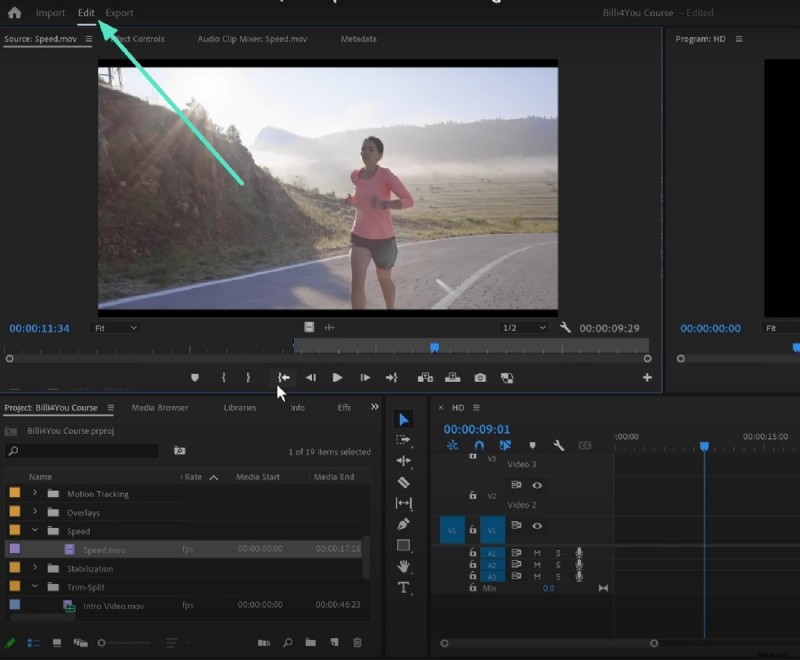
Task: Open the Edit menu
Action: 86,12
